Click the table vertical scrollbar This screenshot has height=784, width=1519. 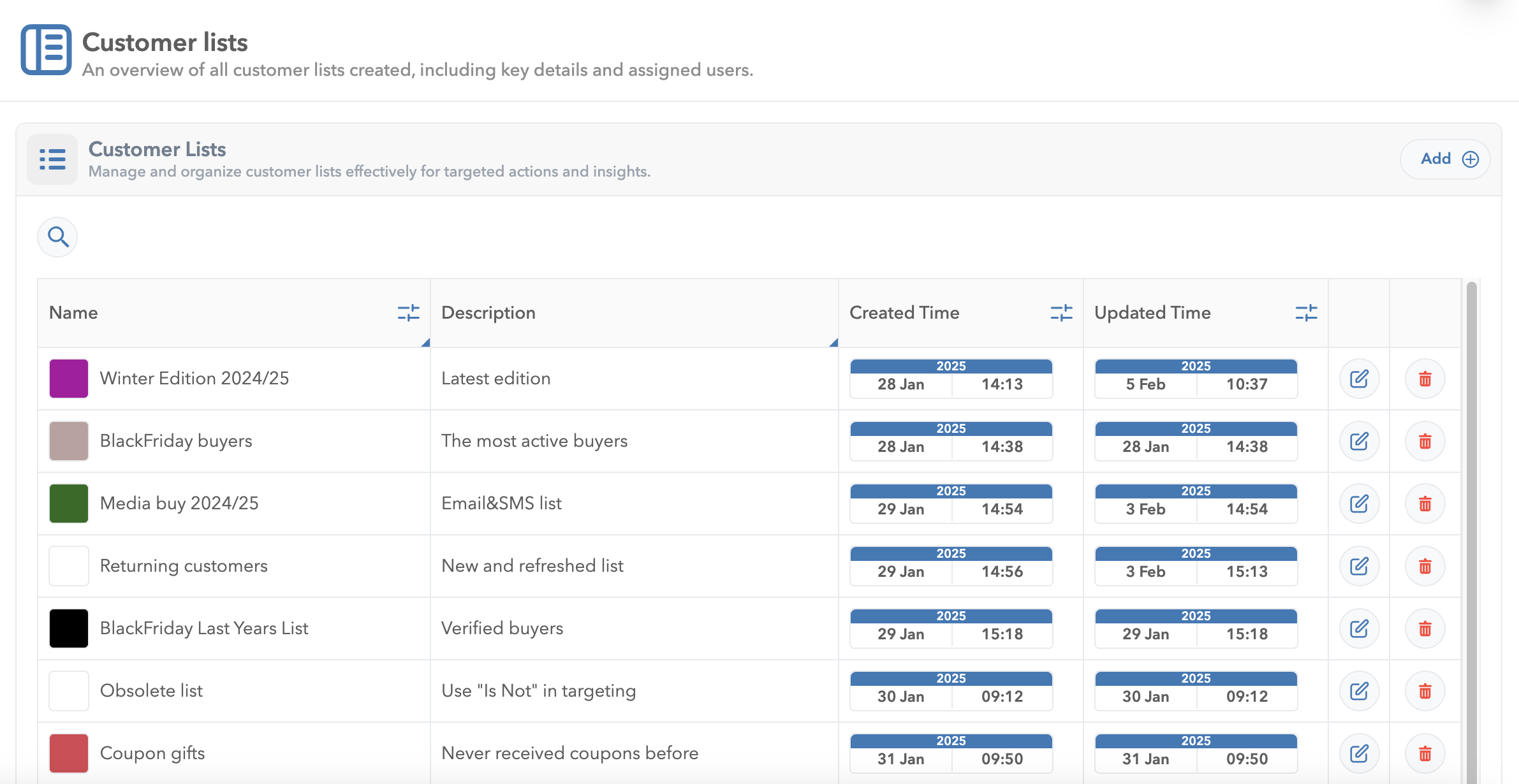click(1472, 532)
